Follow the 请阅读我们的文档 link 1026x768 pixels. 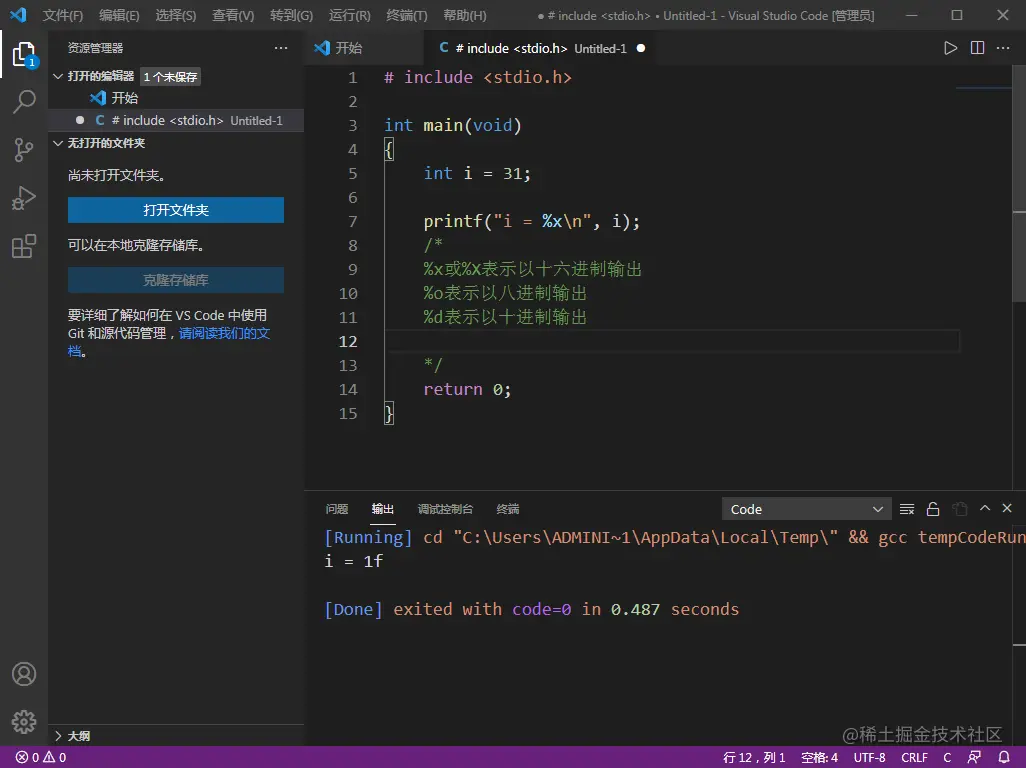pyautogui.click(x=224, y=334)
